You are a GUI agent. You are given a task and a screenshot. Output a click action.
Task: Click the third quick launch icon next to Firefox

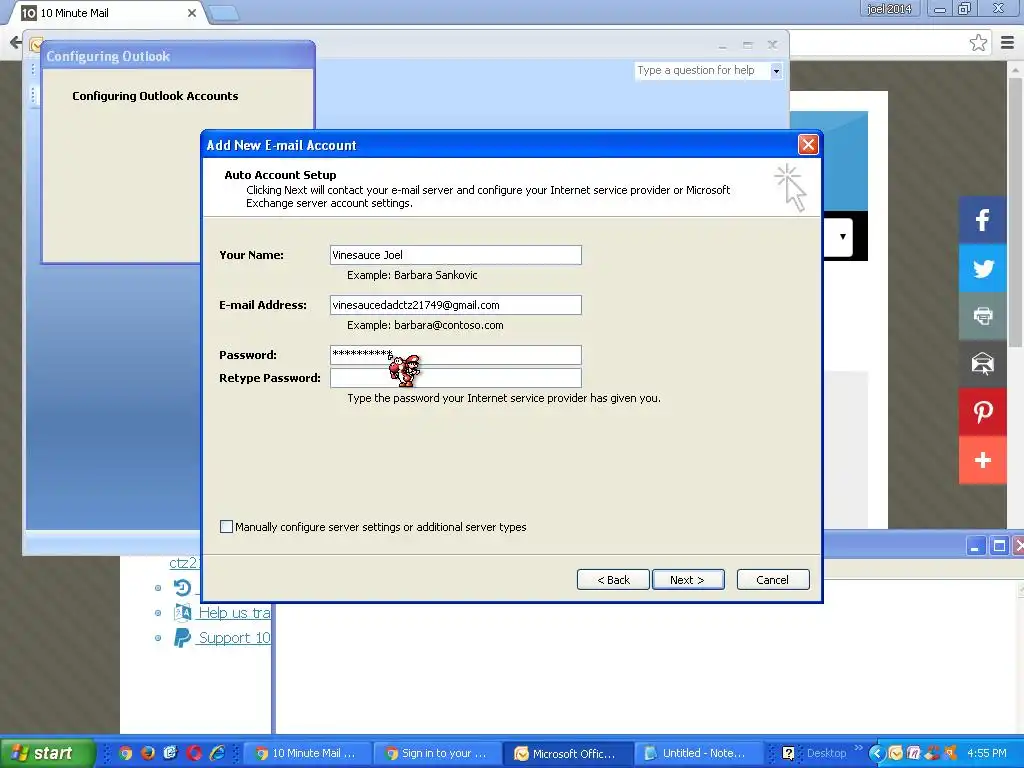(170, 753)
